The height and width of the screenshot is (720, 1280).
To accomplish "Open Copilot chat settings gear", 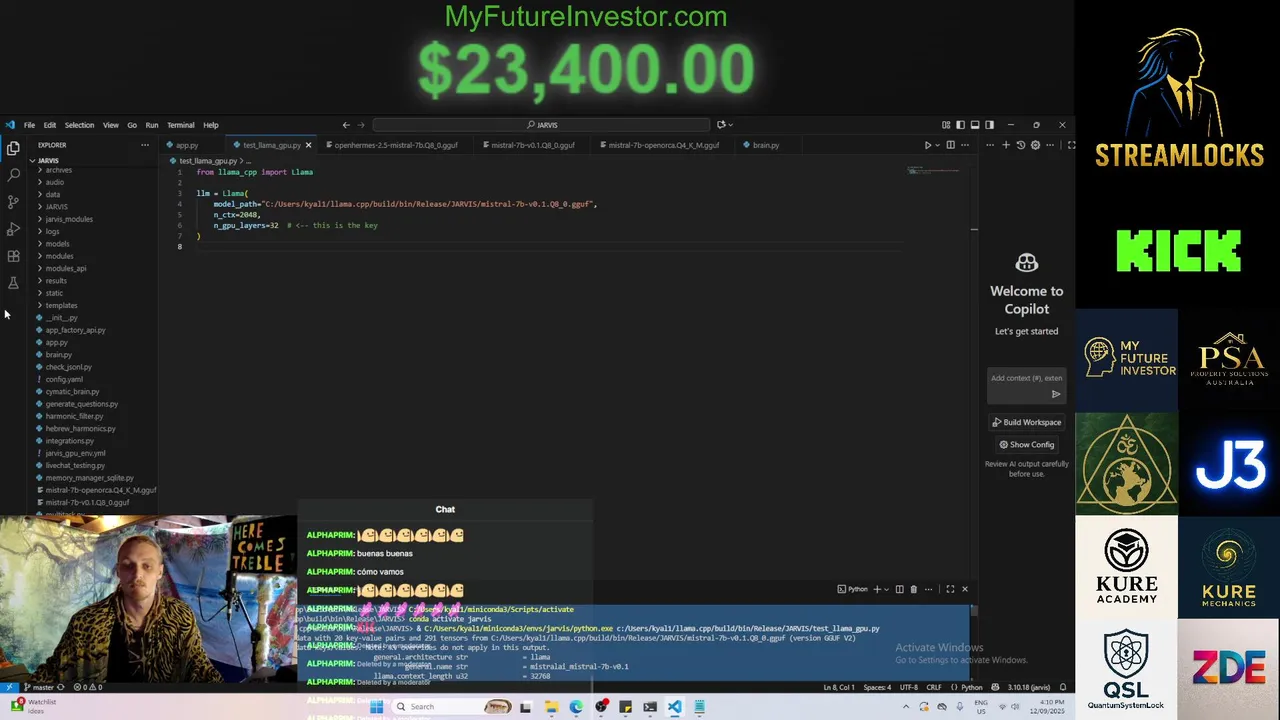I will click(x=1035, y=145).
